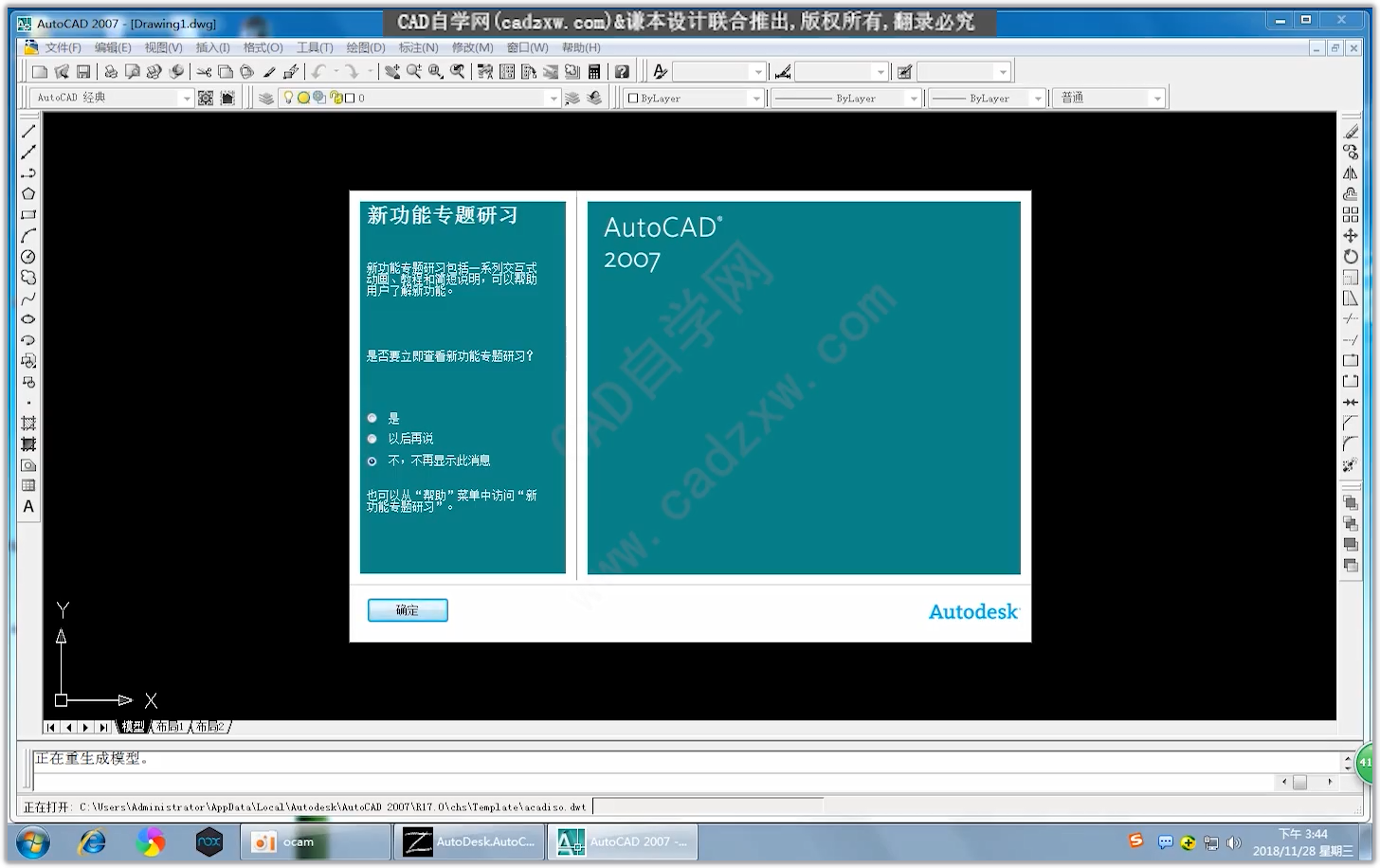This screenshot has width=1380, height=868.
Task: Open the QuickCalc calculator icon
Action: coord(594,71)
